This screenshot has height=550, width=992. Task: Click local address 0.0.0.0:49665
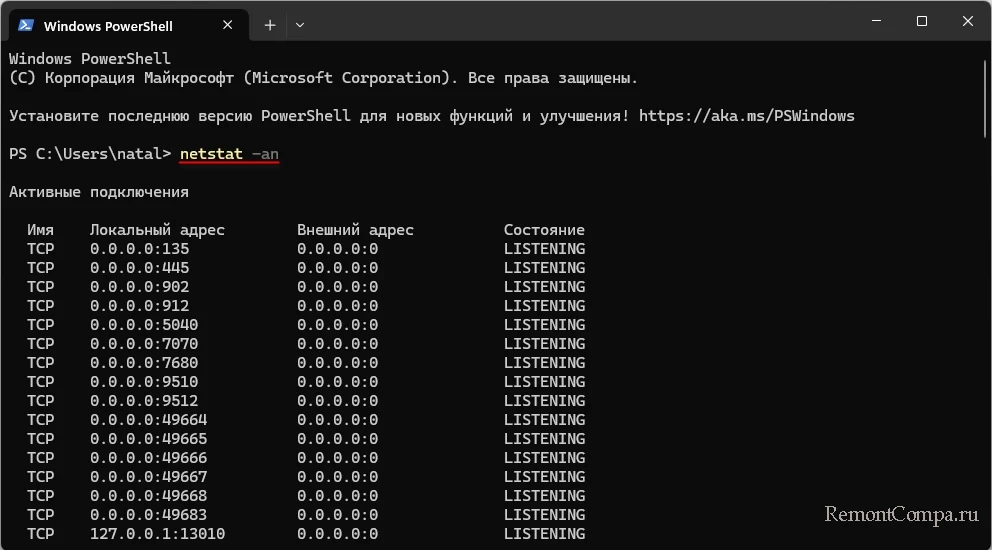pos(148,439)
